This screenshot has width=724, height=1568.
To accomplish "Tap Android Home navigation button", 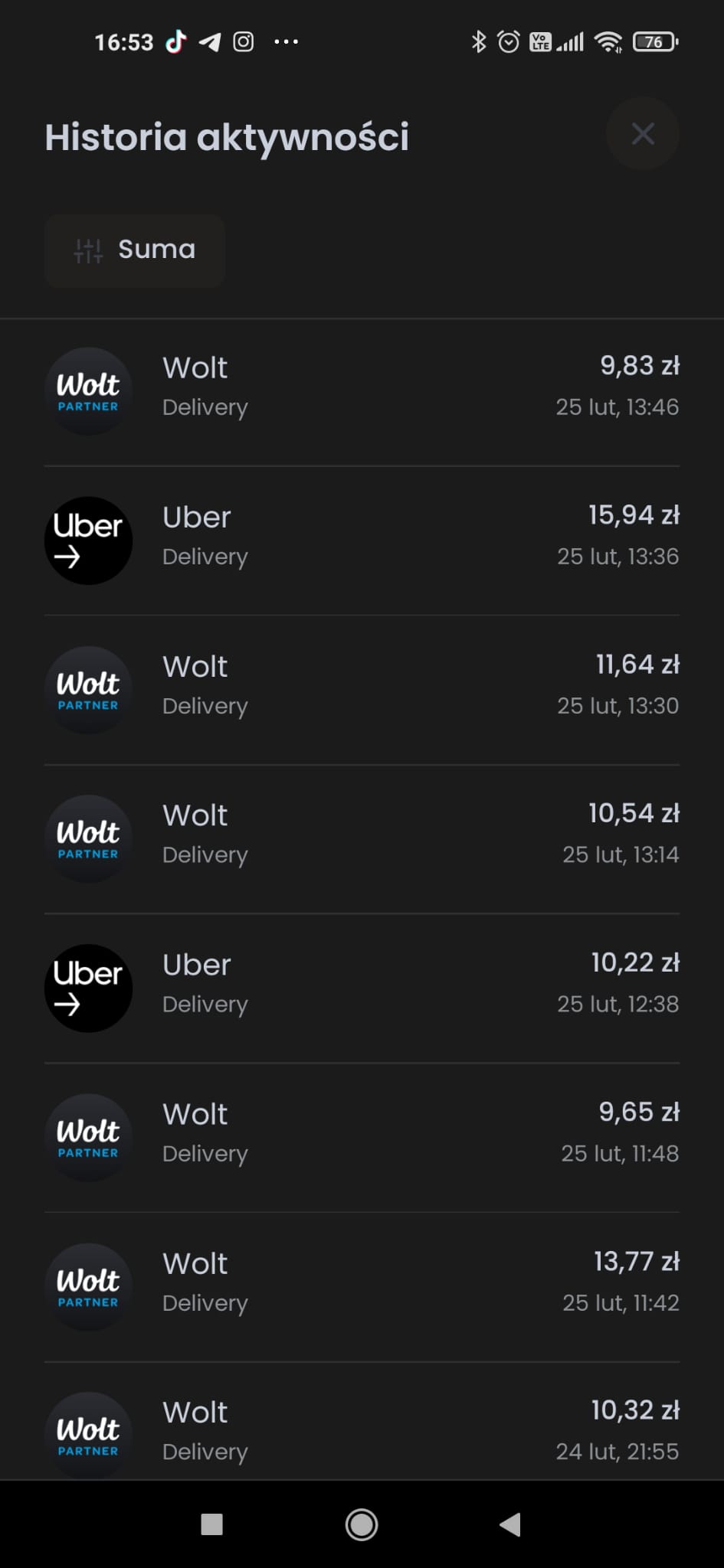I will pos(362,1524).
